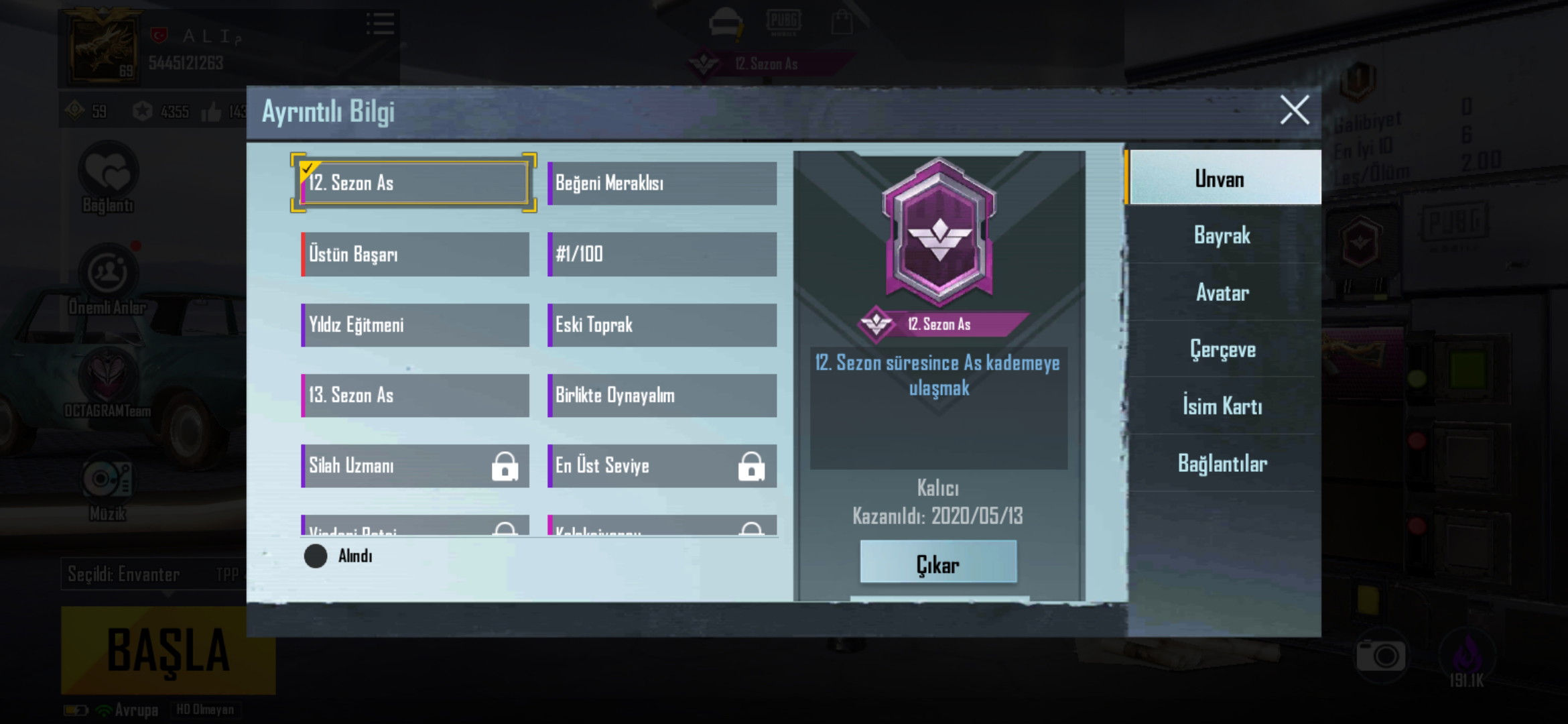Image resolution: width=1568 pixels, height=724 pixels.
Task: Switch to the Avatar tab
Action: [x=1222, y=292]
